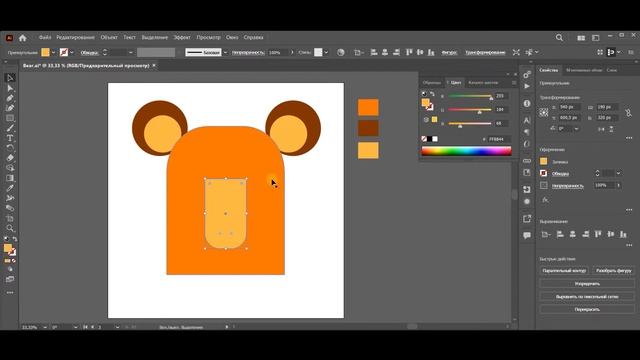Open the Comments speech-bubble panel icon

pyautogui.click(x=527, y=235)
